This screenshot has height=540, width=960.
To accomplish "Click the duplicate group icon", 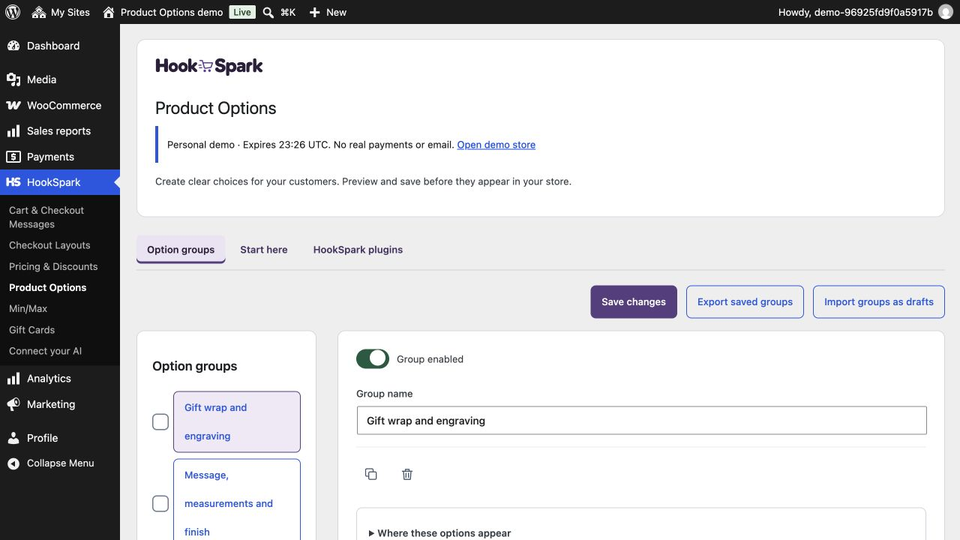I will (371, 474).
